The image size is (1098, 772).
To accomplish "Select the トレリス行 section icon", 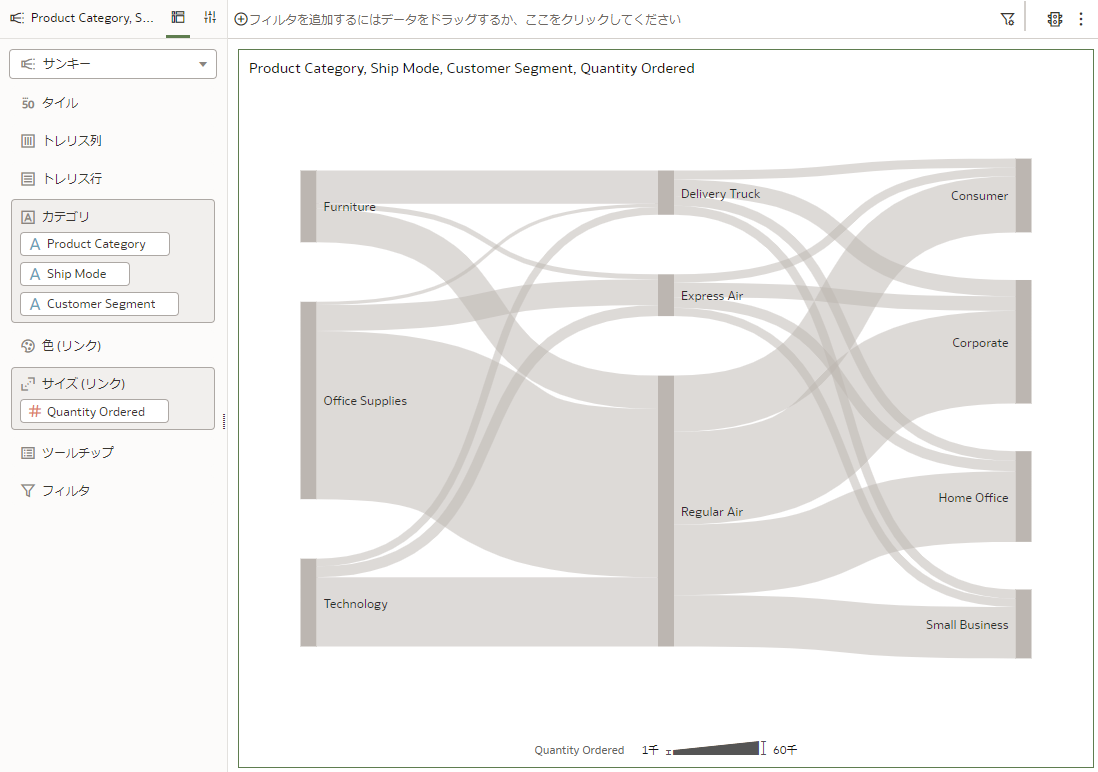I will coord(27,179).
